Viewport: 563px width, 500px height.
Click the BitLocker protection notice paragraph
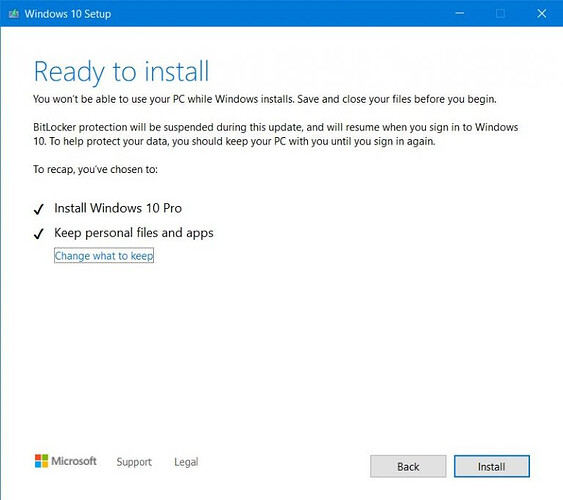tap(275, 134)
